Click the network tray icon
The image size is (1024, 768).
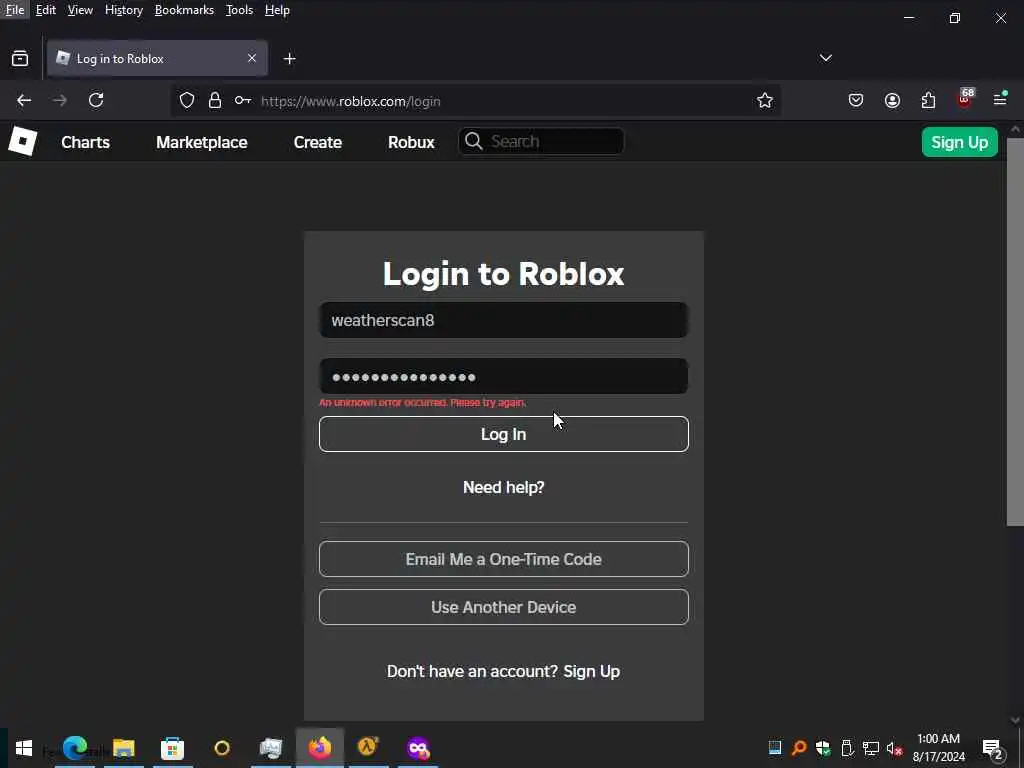871,748
